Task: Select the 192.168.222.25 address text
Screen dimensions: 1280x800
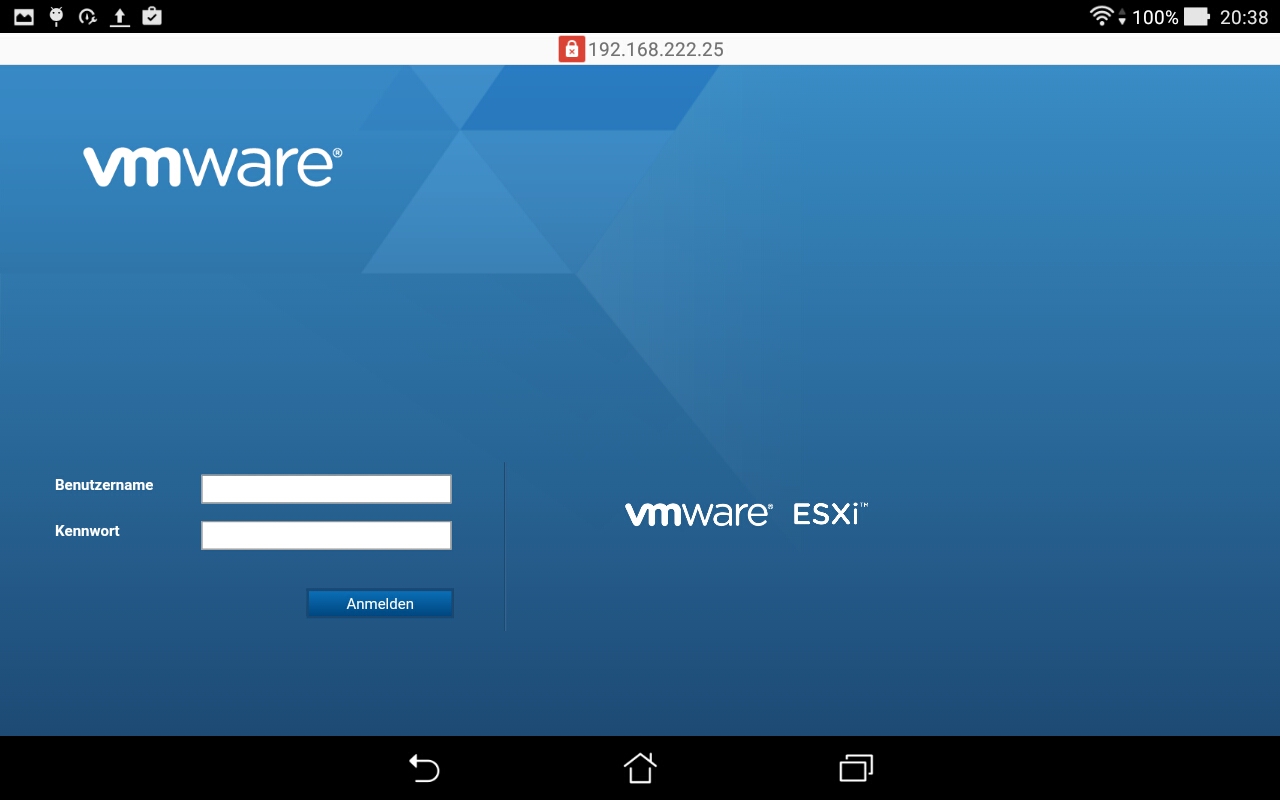Action: point(656,49)
